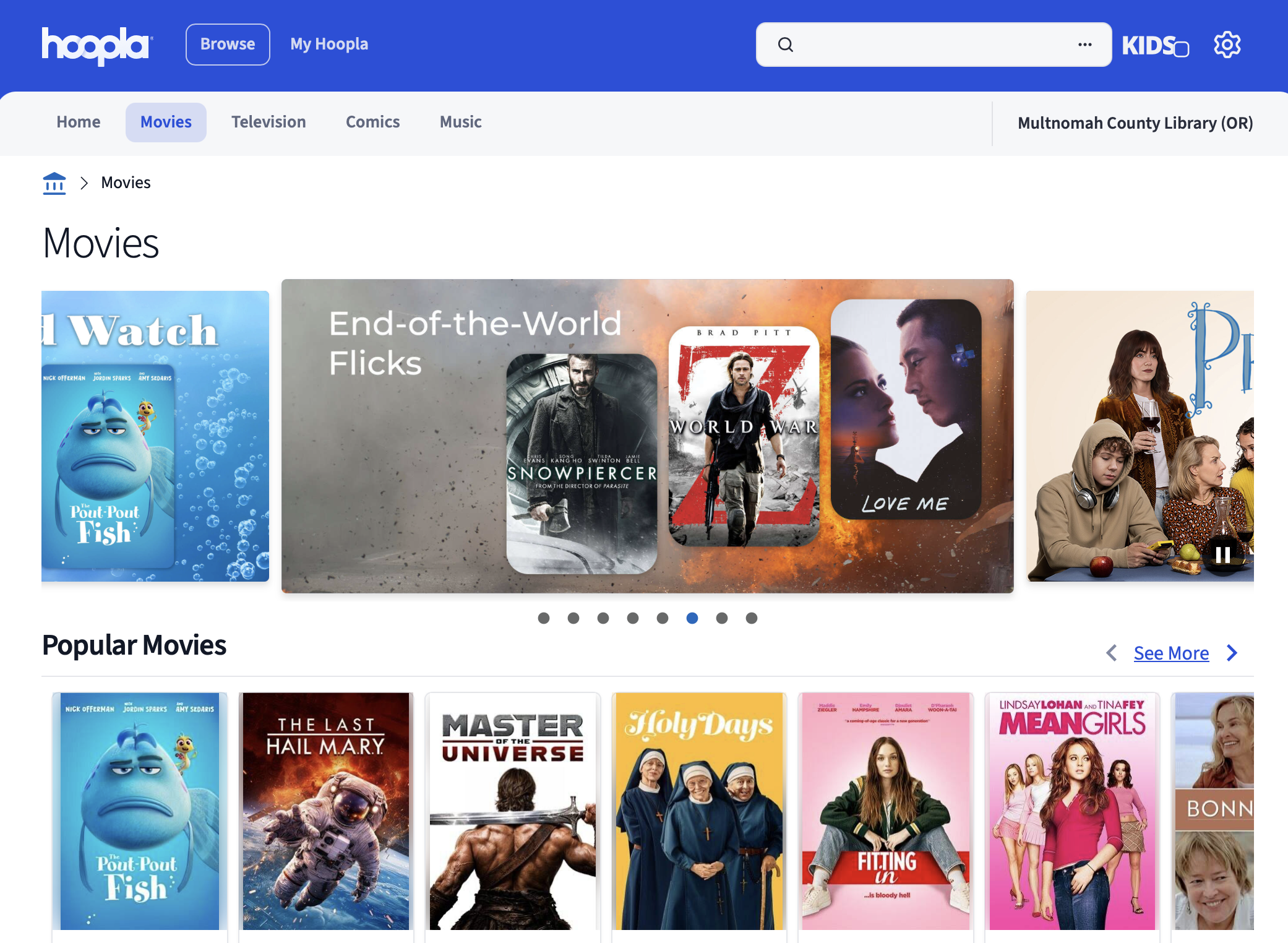Image resolution: width=1288 pixels, height=943 pixels.
Task: Switch to the Comics tab
Action: [373, 122]
